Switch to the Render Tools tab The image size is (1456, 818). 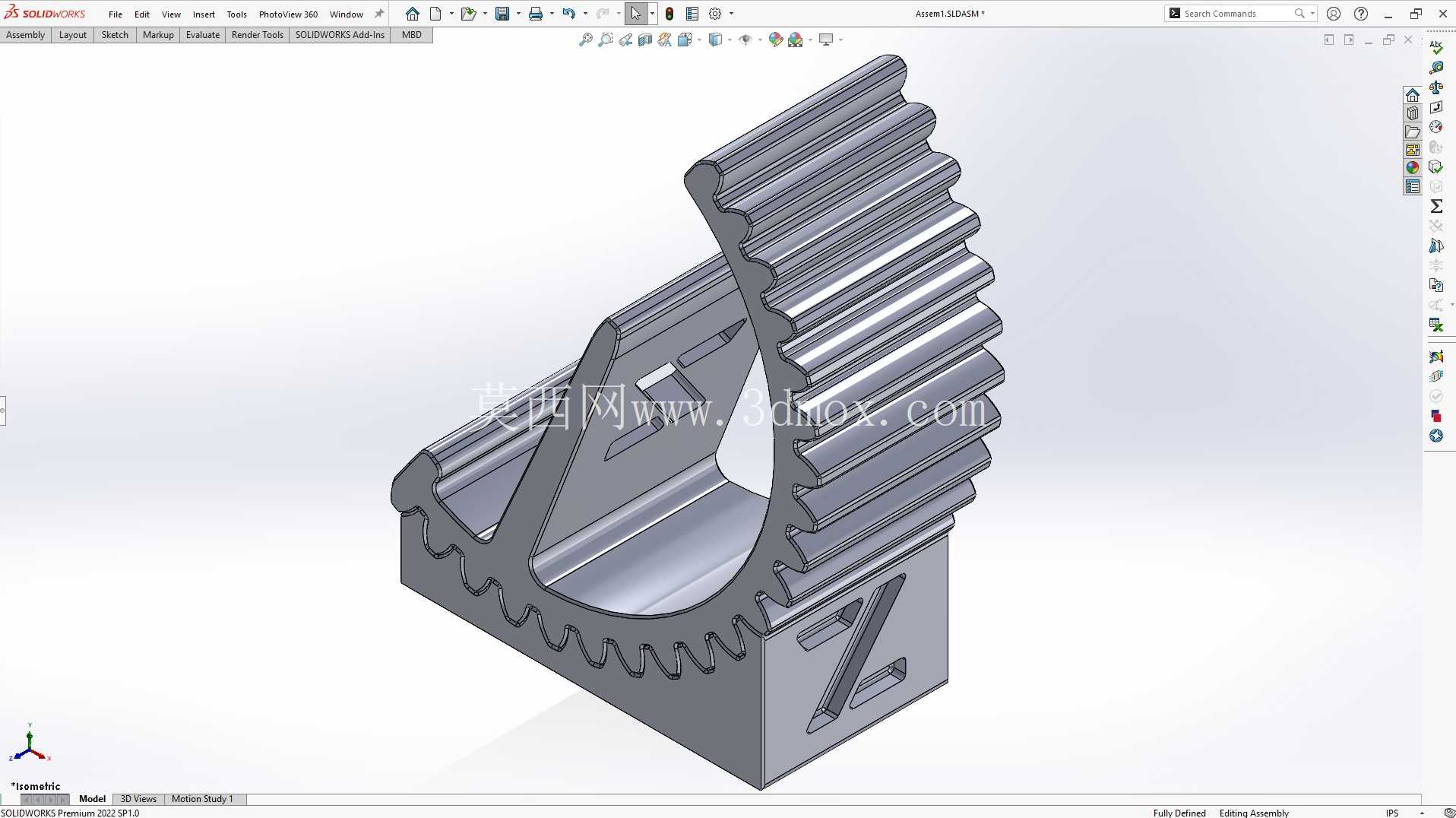pyautogui.click(x=257, y=35)
